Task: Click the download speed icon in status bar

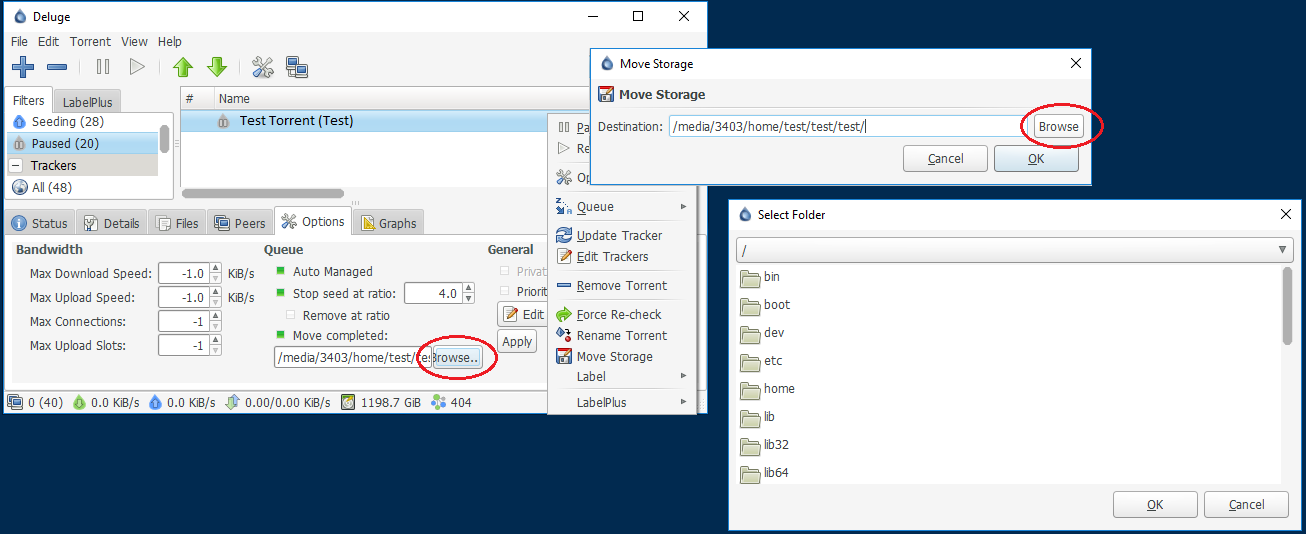Action: 80,402
